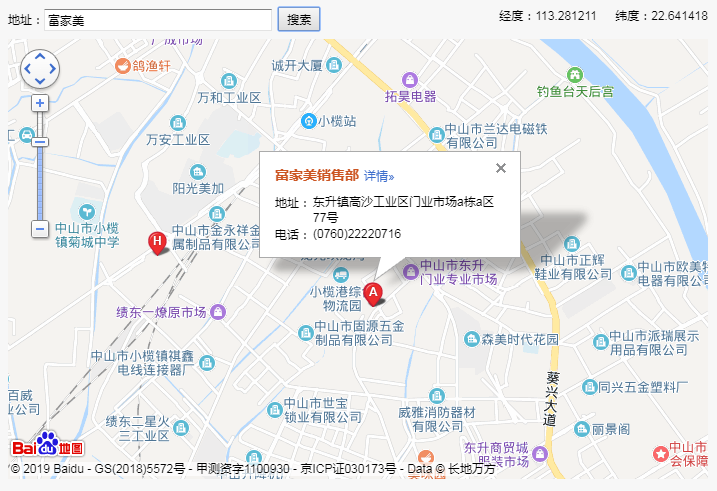The height and width of the screenshot is (491, 717).
Task: Focus the 地址 address input field
Action: tap(158, 20)
